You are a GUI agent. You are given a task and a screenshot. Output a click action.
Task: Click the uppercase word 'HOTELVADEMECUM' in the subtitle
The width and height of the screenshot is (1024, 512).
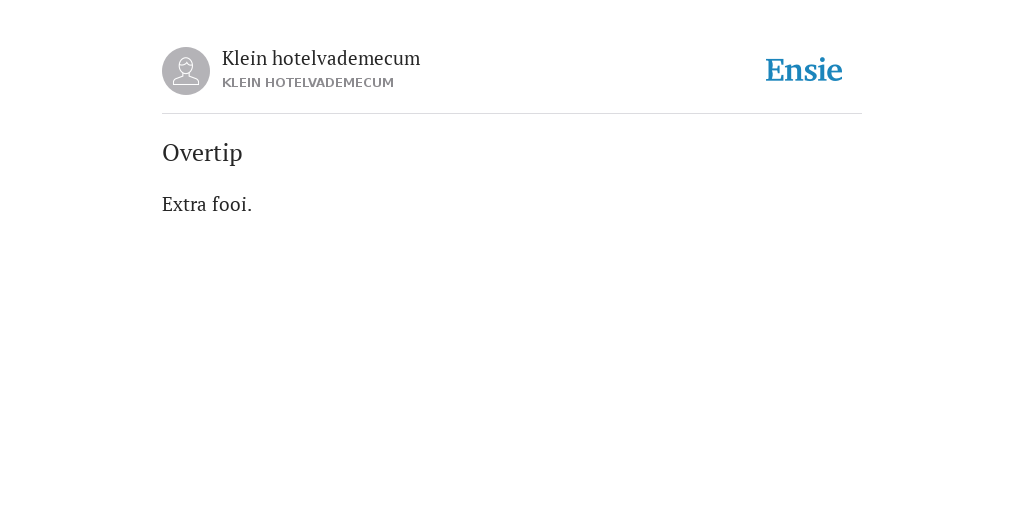329,83
